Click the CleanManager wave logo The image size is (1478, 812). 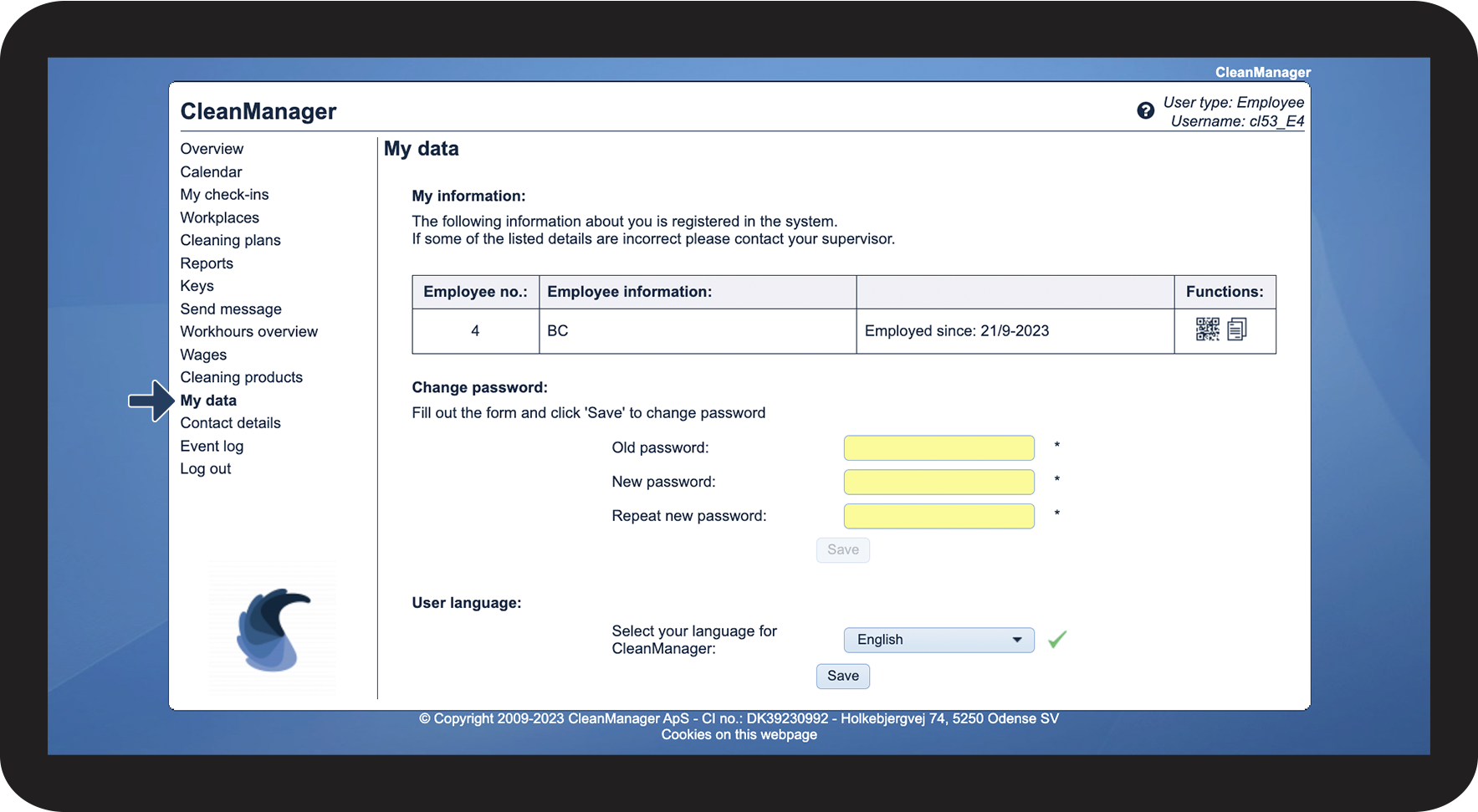[273, 630]
